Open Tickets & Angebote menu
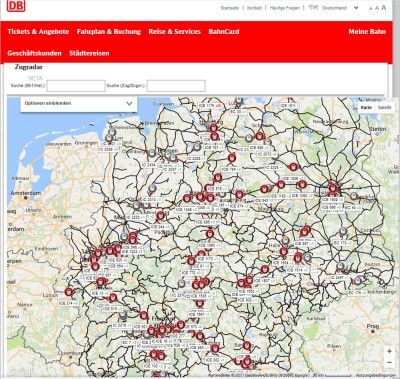The image size is (400, 379). [38, 32]
